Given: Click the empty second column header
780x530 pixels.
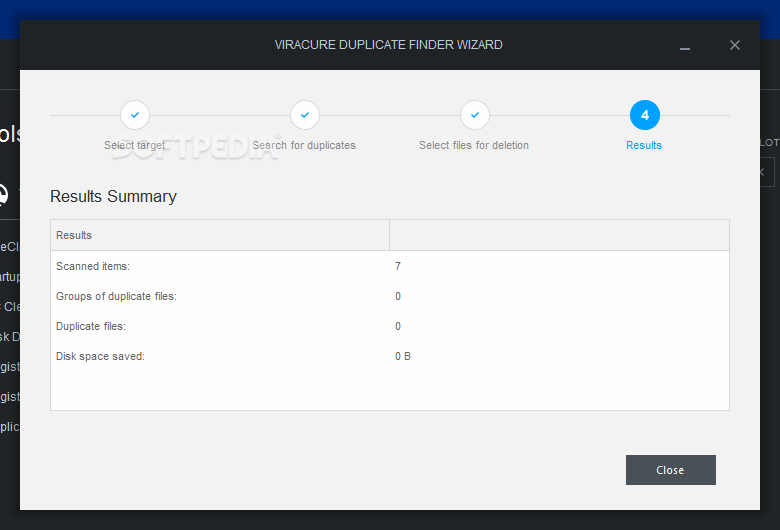Looking at the screenshot, I should click(x=560, y=235).
